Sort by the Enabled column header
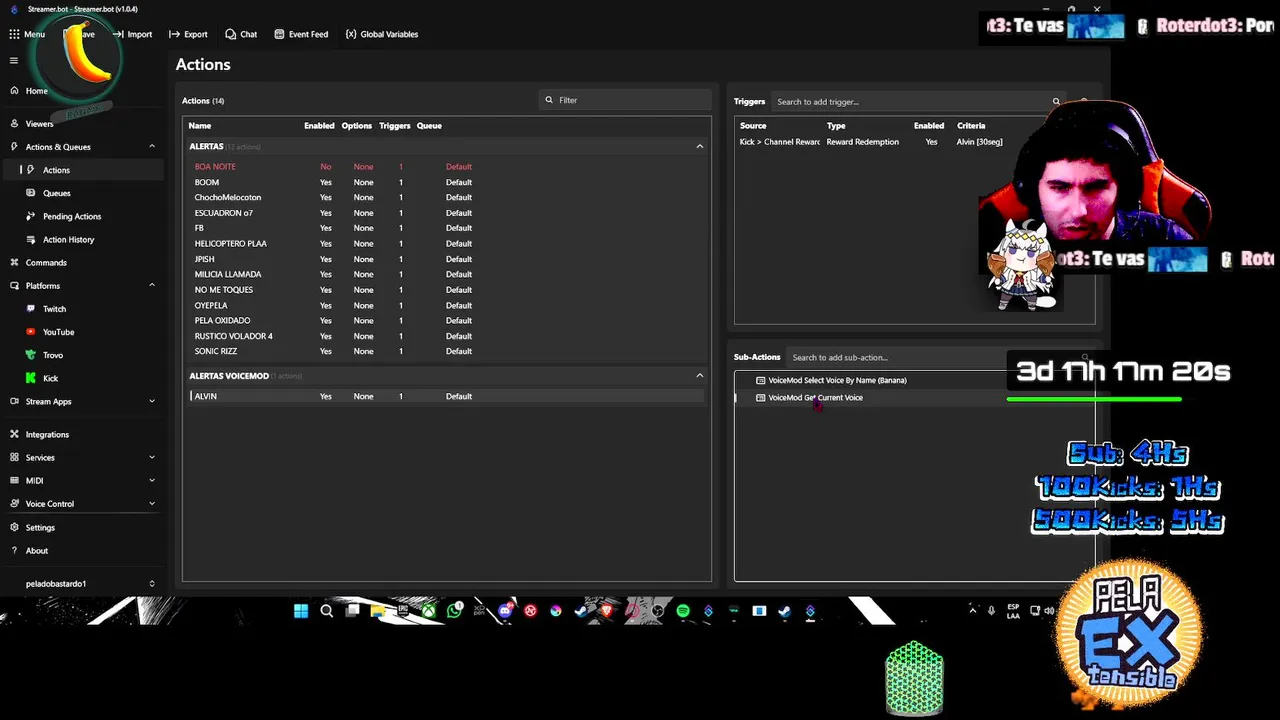 319,126
